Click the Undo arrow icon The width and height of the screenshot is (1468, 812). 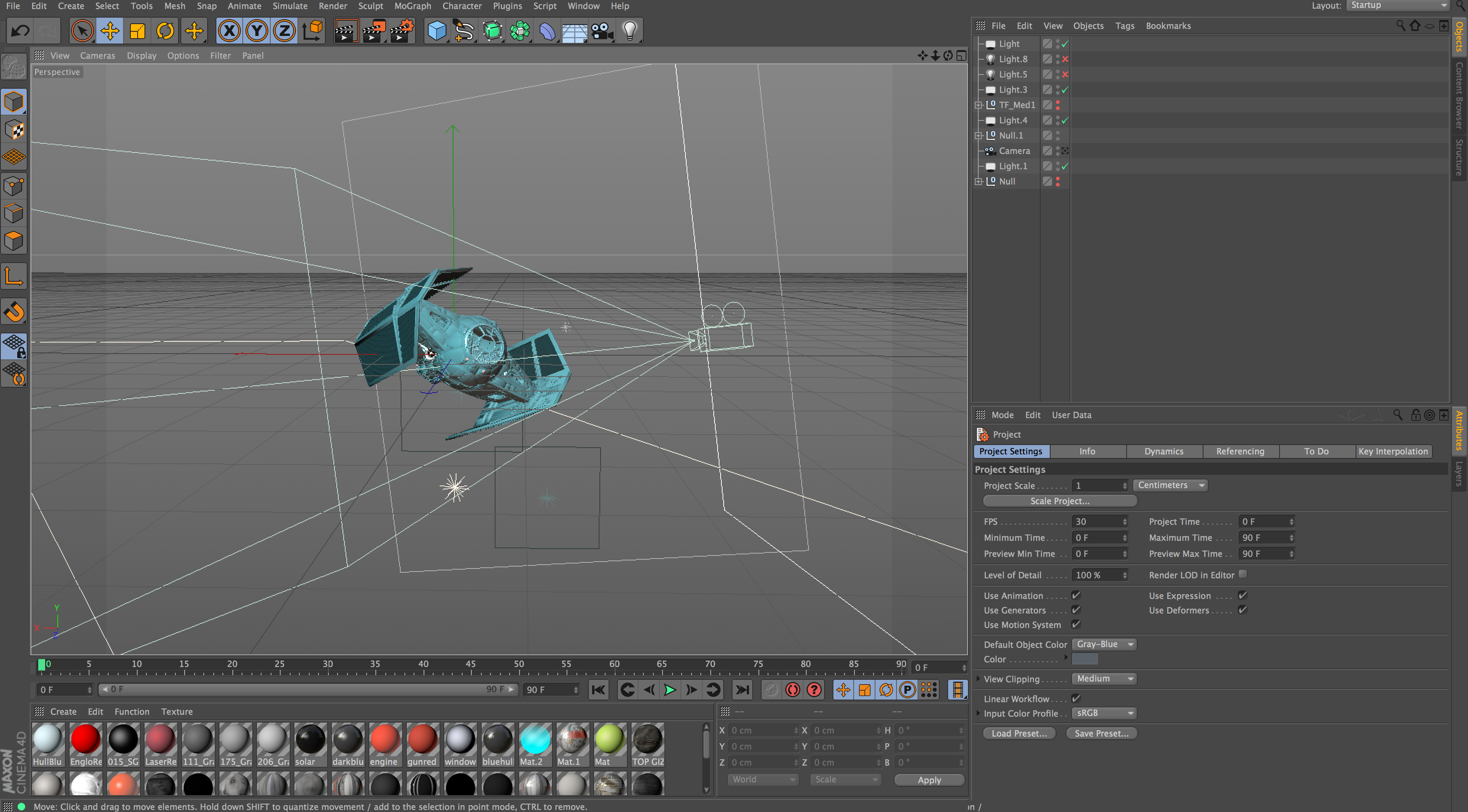click(x=21, y=31)
